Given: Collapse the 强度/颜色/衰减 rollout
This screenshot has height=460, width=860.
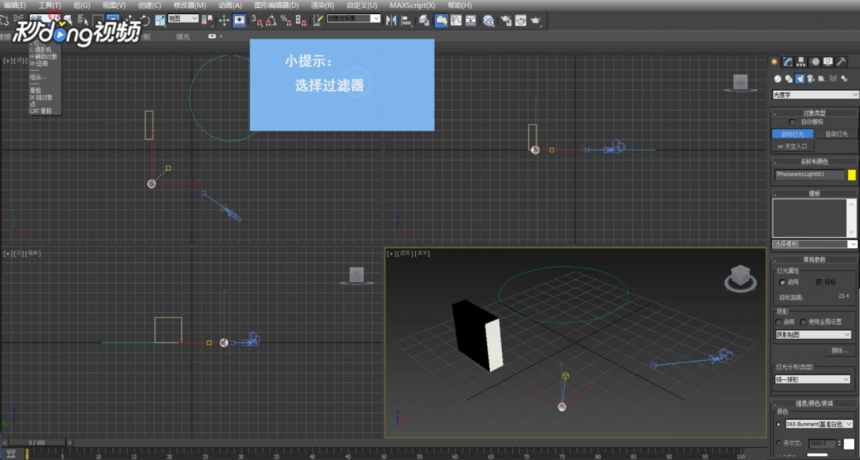Looking at the screenshot, I should (814, 403).
